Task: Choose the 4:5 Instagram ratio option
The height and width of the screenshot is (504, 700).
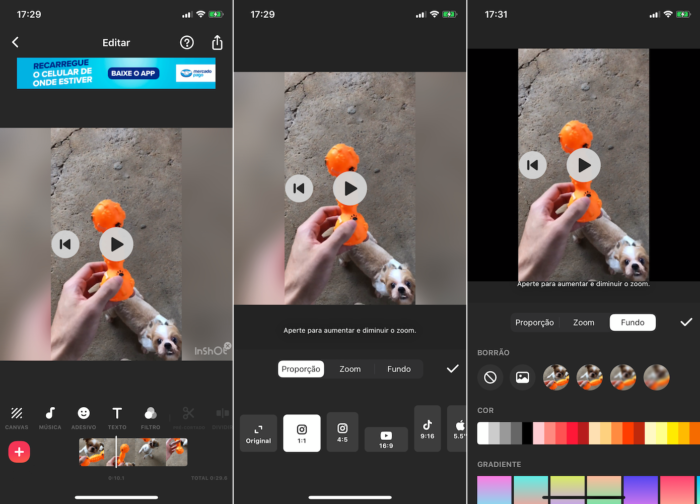Action: click(342, 432)
